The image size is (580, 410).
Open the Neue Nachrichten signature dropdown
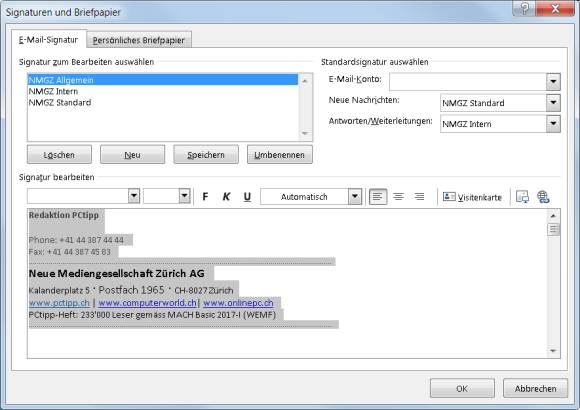553,102
